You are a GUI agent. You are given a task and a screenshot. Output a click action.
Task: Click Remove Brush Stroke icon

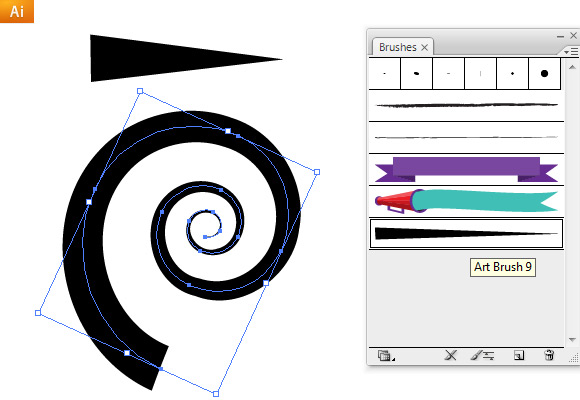(x=451, y=356)
